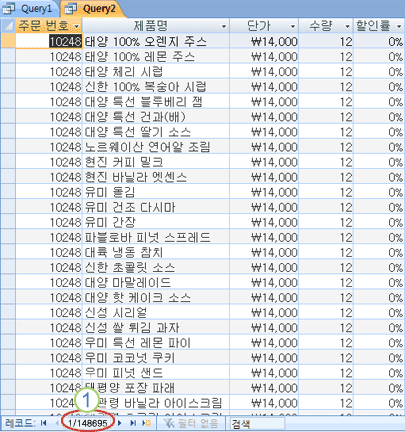Click the select-all corner box of the datasheet
Image resolution: width=405 pixels, height=432 pixels.
coord(8,26)
